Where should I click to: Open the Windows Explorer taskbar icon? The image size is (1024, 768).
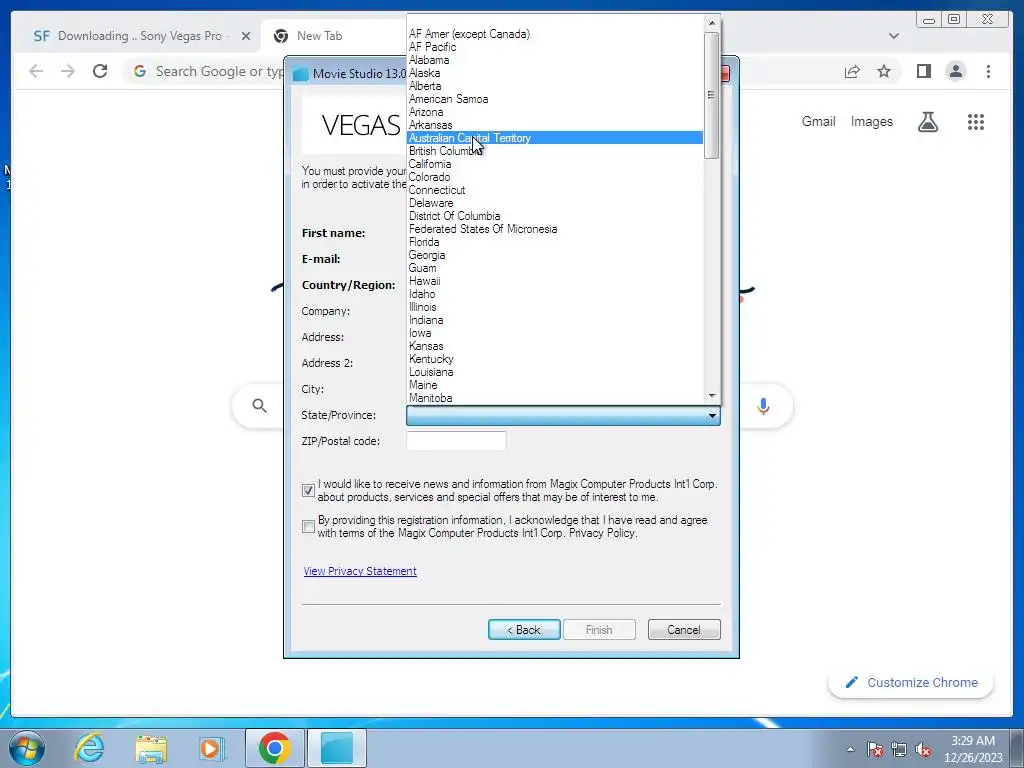(x=151, y=748)
